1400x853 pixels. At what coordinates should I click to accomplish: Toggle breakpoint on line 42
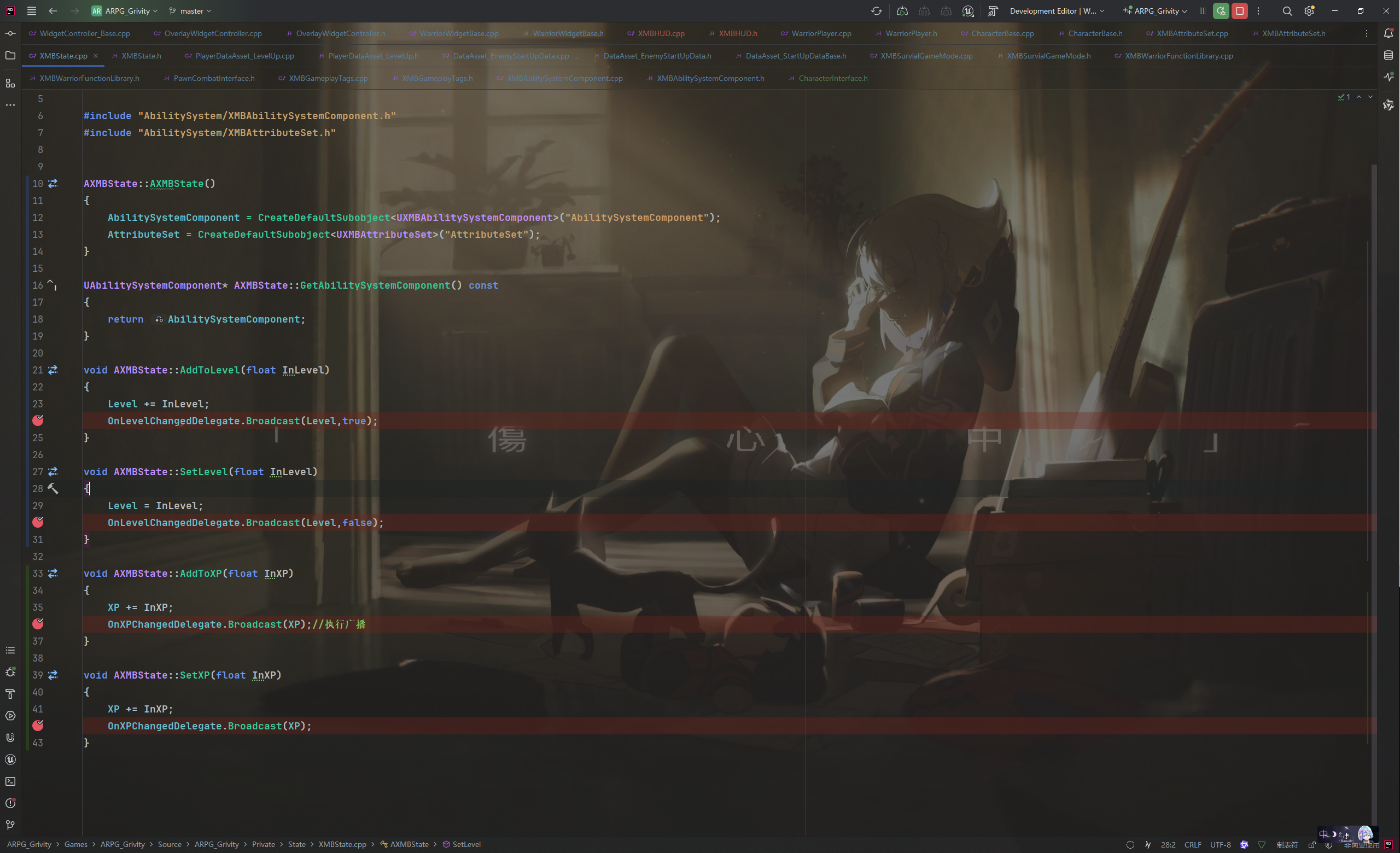pos(38,725)
